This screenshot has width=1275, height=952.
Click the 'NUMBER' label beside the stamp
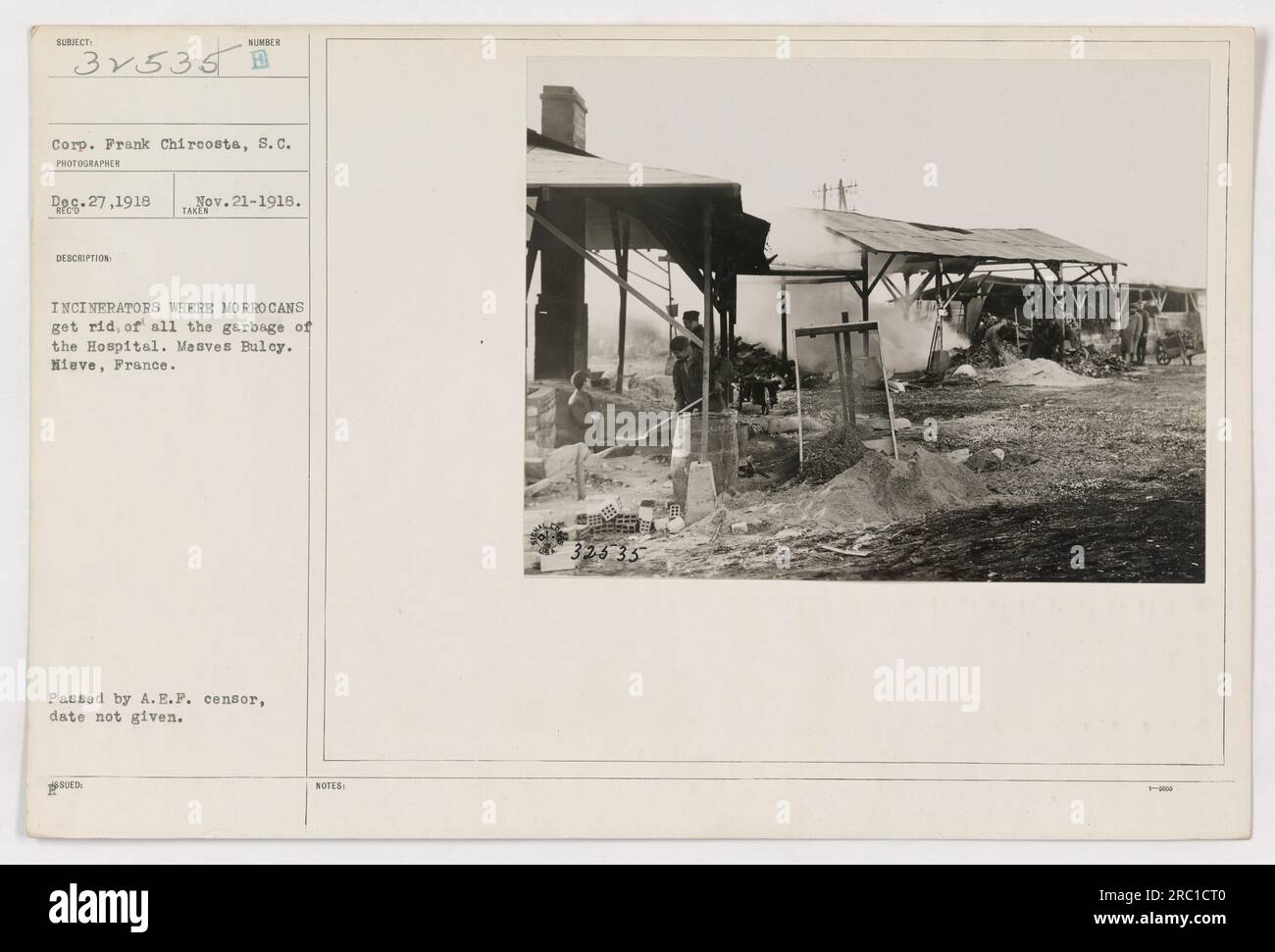click(x=264, y=42)
